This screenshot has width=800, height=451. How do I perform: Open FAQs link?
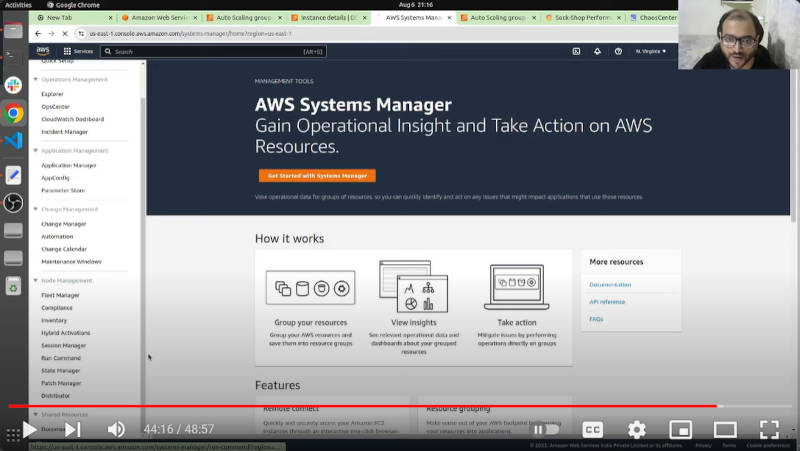(596, 319)
